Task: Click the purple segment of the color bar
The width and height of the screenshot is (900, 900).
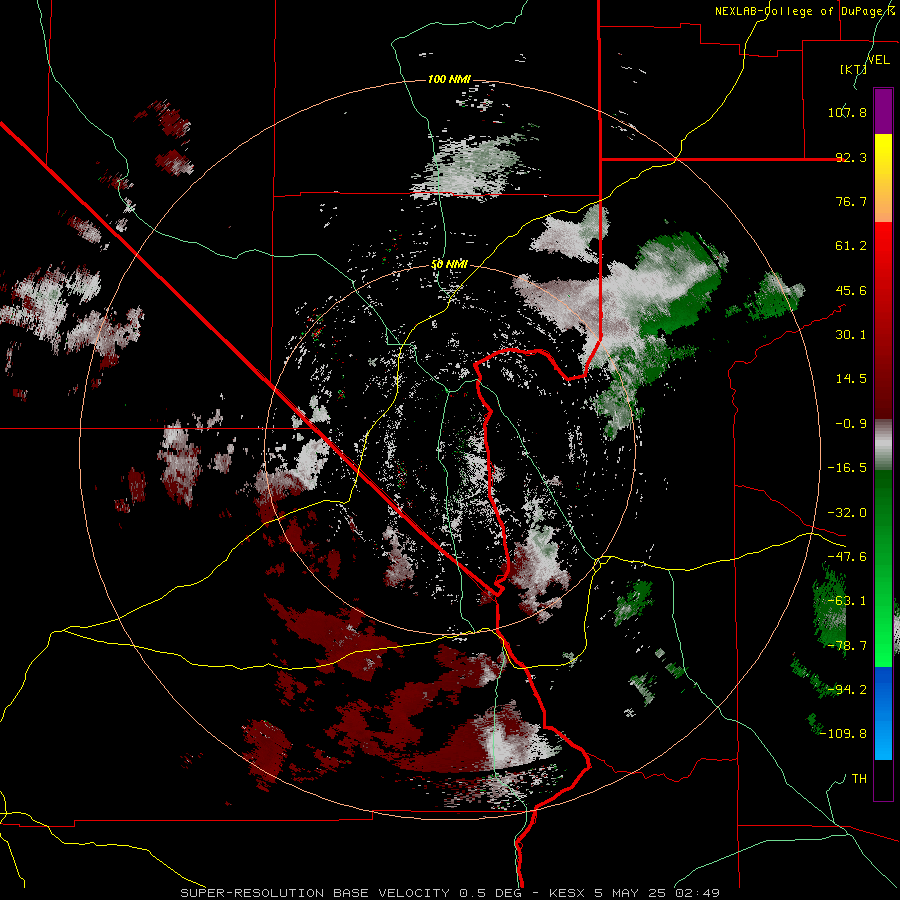Action: [x=883, y=111]
